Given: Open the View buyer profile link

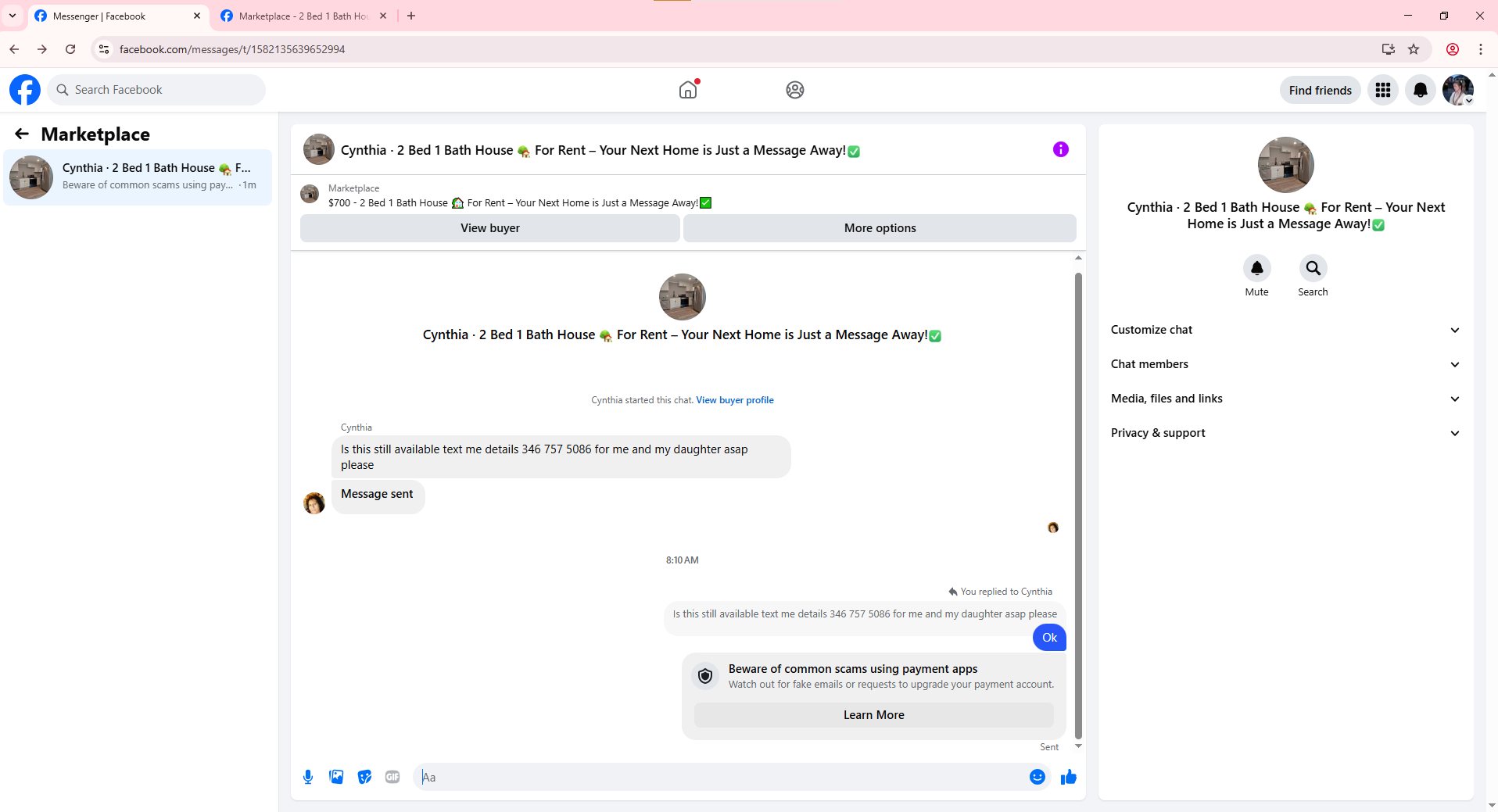Looking at the screenshot, I should pyautogui.click(x=735, y=400).
